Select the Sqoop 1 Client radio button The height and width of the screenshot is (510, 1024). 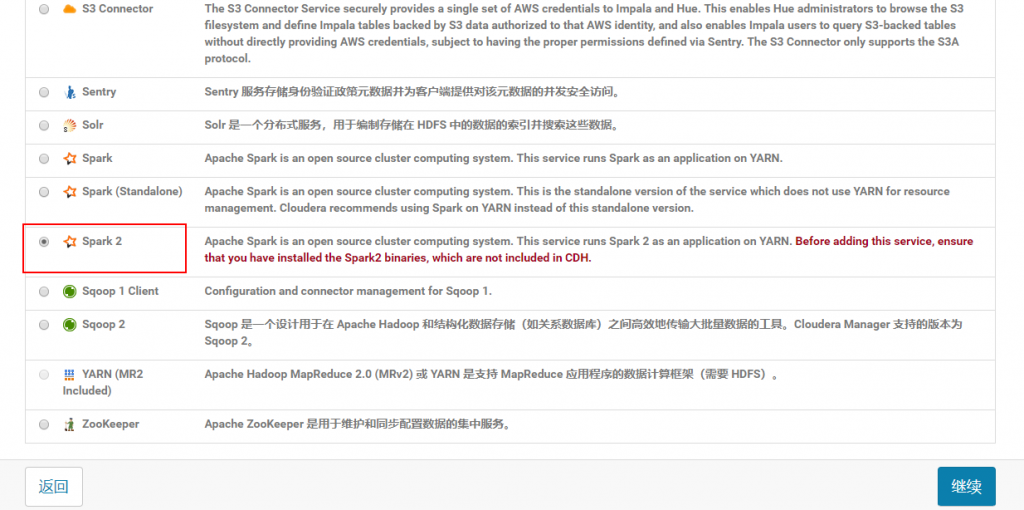[x=44, y=291]
